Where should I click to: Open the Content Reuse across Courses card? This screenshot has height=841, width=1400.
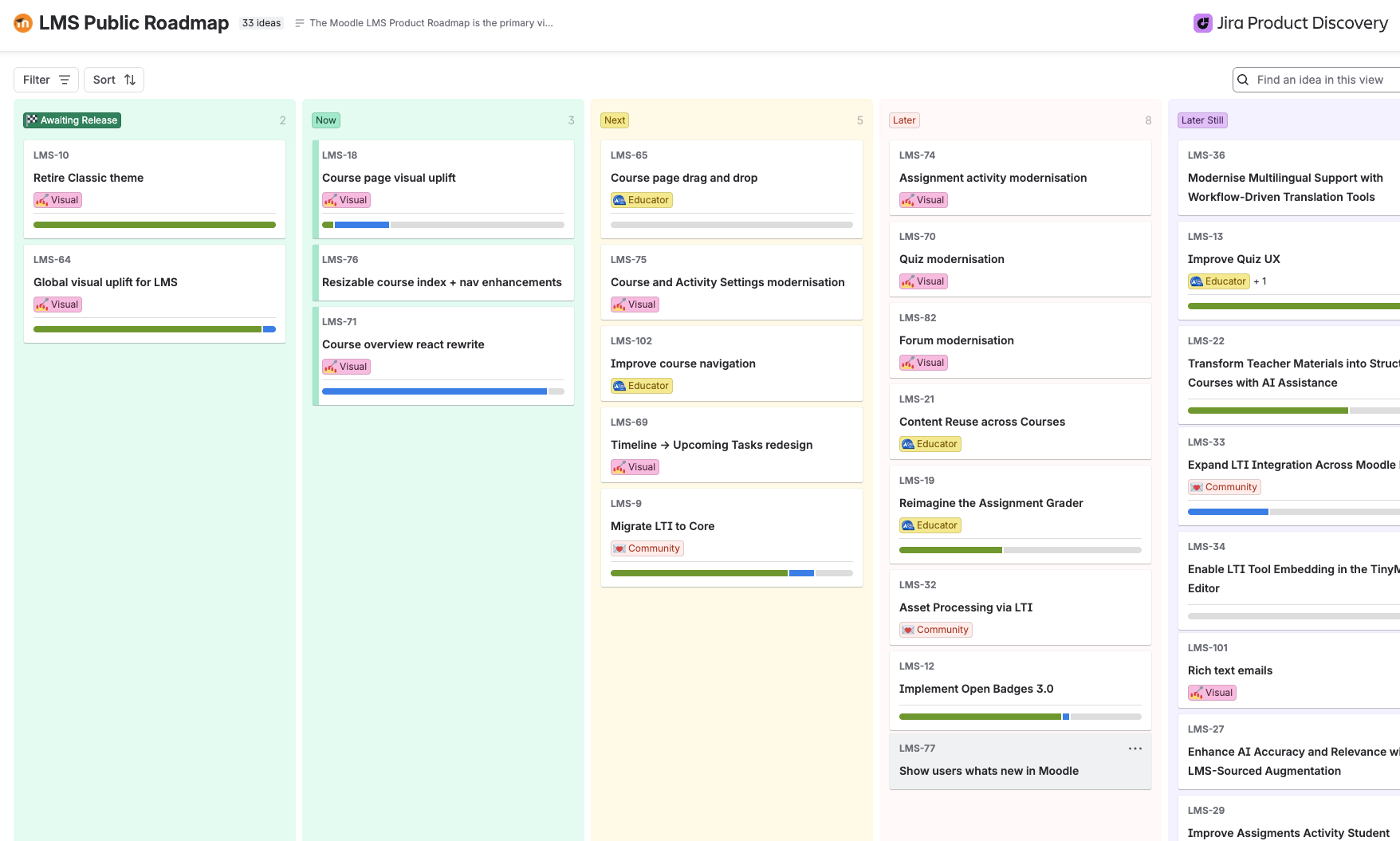1021,421
